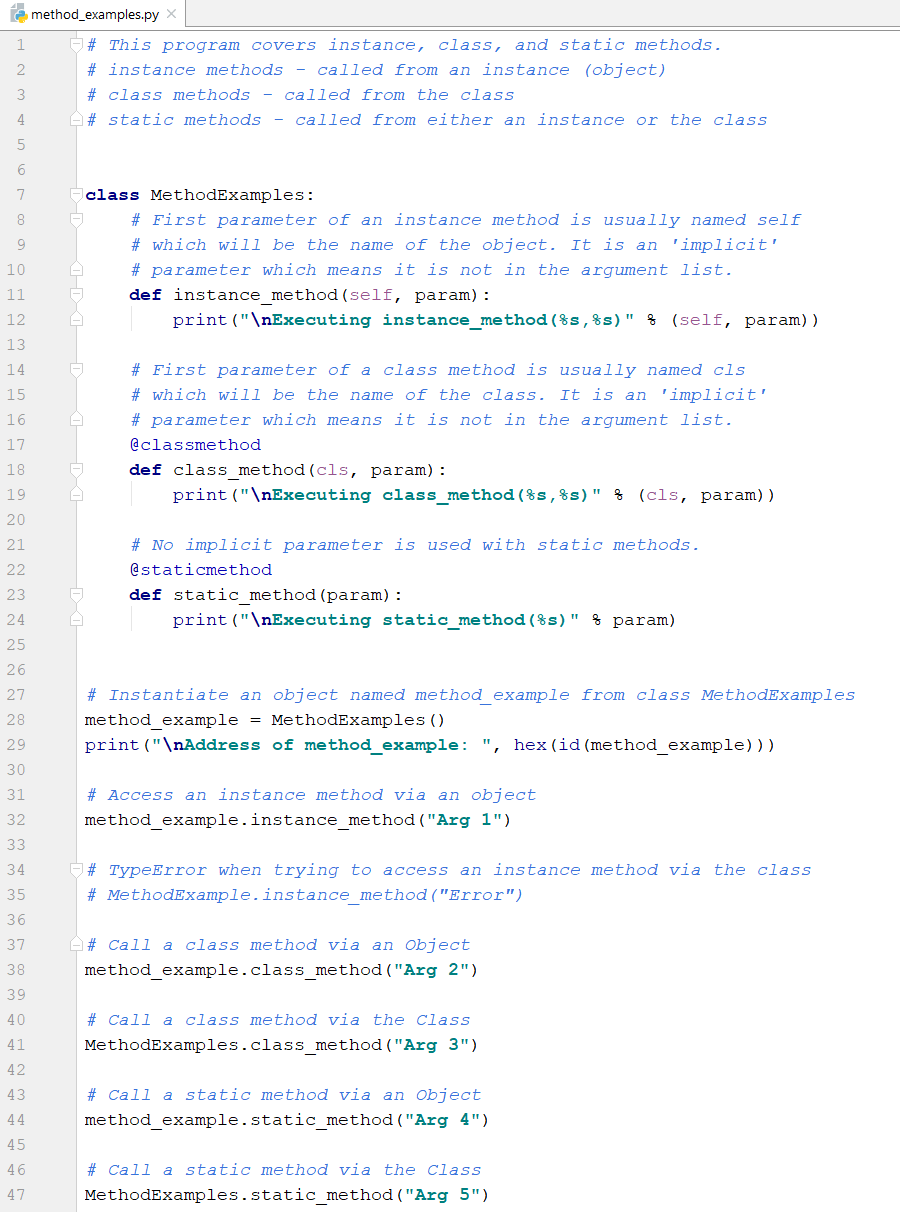Collapse the MethodExamples class via its fold arrow
Viewport: 900px width, 1212px height.
pos(75,194)
